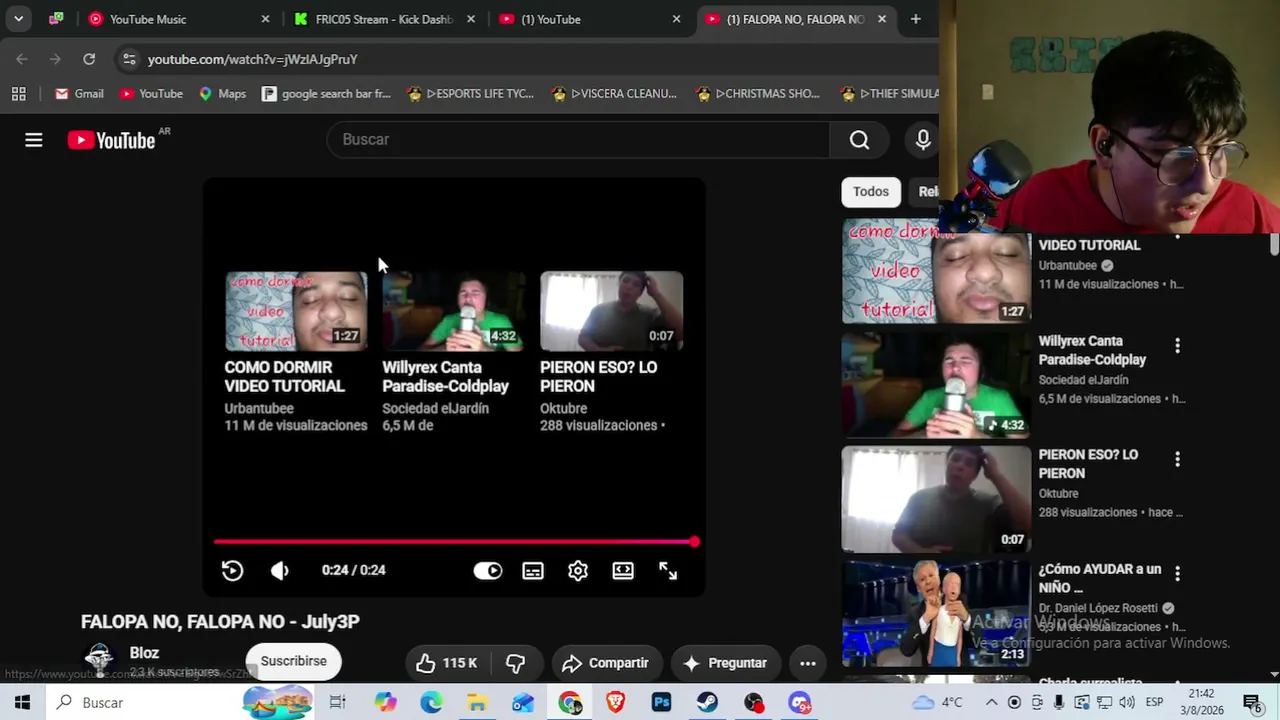Like the video with the 115 K thumbs-up
Viewport: 1280px width, 720px height.
pyautogui.click(x=446, y=663)
